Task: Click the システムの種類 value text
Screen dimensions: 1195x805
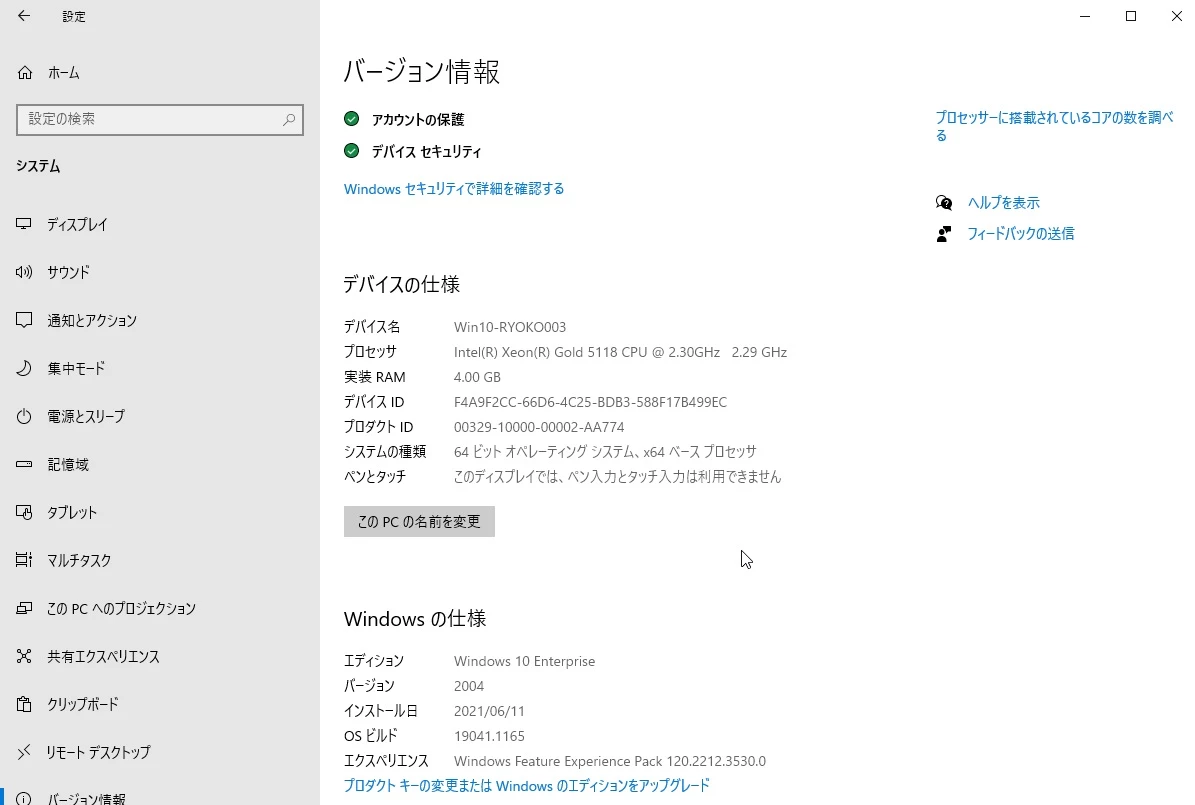Action: (x=605, y=452)
